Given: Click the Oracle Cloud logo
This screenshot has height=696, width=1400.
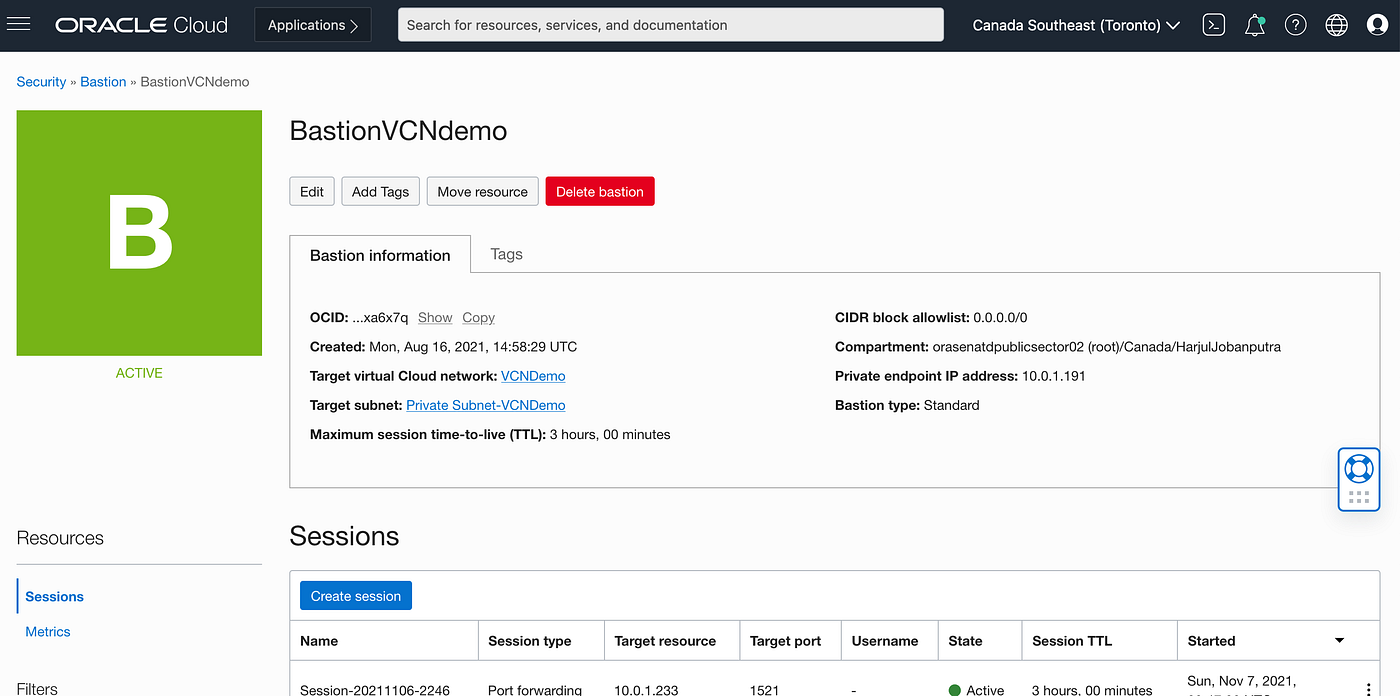Looking at the screenshot, I should click(140, 24).
